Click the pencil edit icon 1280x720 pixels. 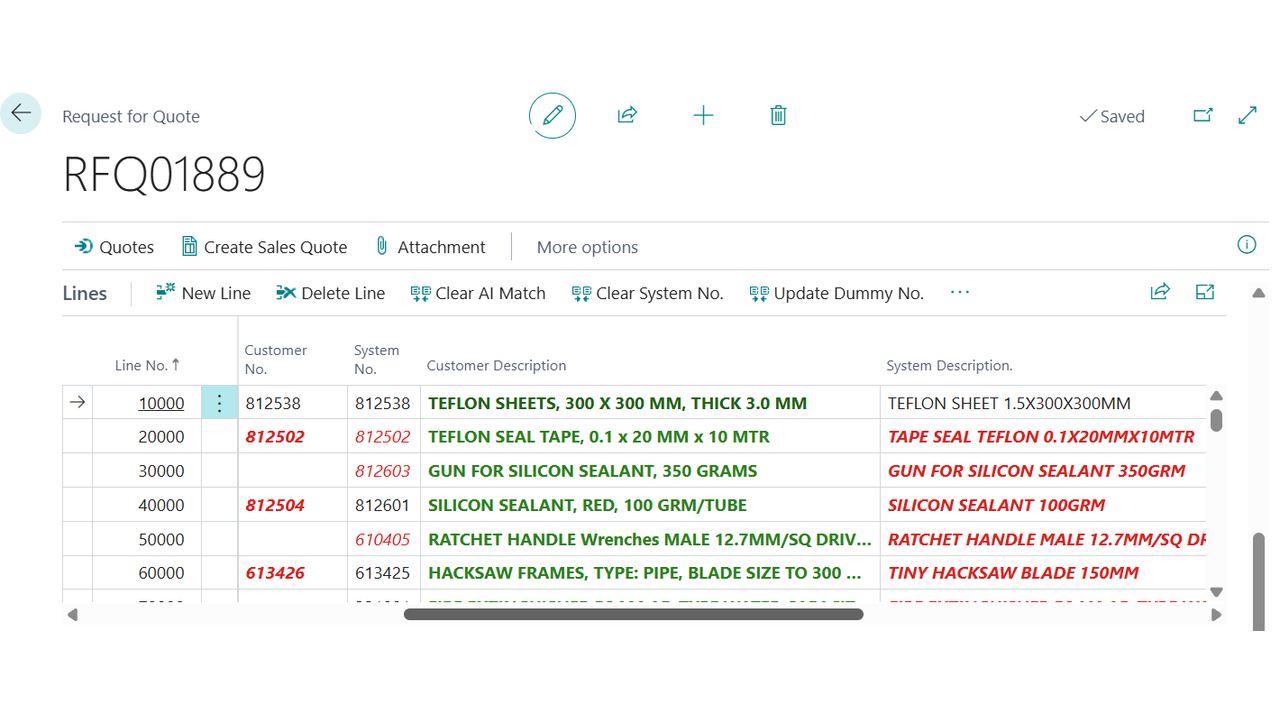[x=552, y=116]
